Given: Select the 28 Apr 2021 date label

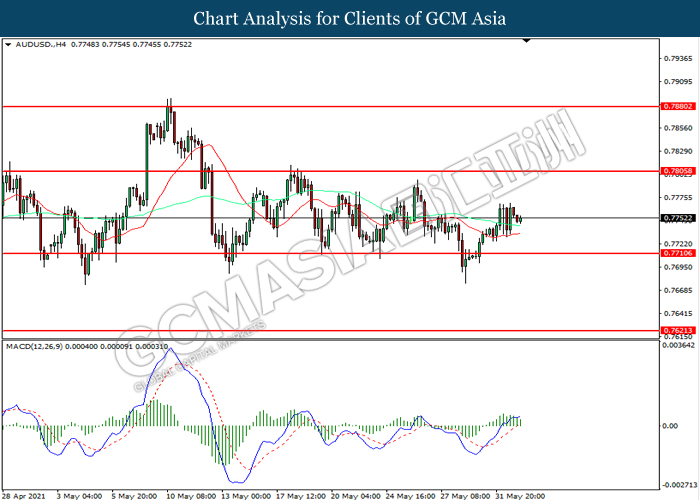Looking at the screenshot, I should (24, 496).
